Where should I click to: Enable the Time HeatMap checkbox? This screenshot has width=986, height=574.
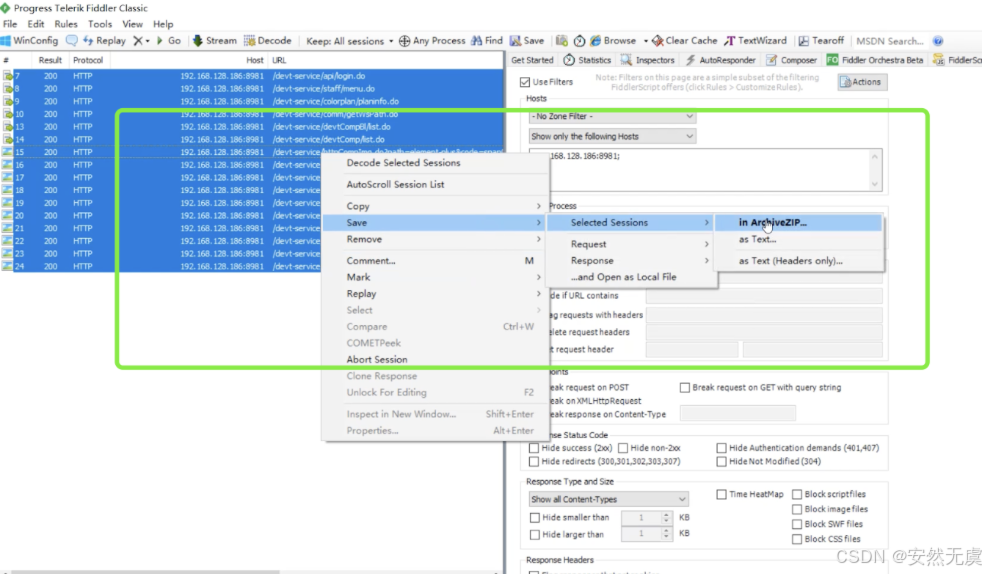tap(721, 495)
